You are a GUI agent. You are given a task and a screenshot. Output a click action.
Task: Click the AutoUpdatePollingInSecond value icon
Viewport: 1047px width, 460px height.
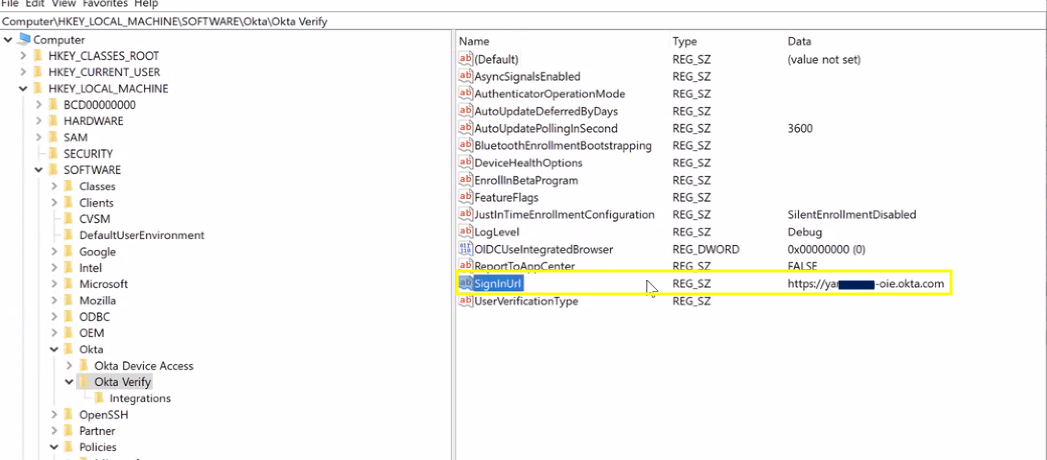[x=465, y=128]
